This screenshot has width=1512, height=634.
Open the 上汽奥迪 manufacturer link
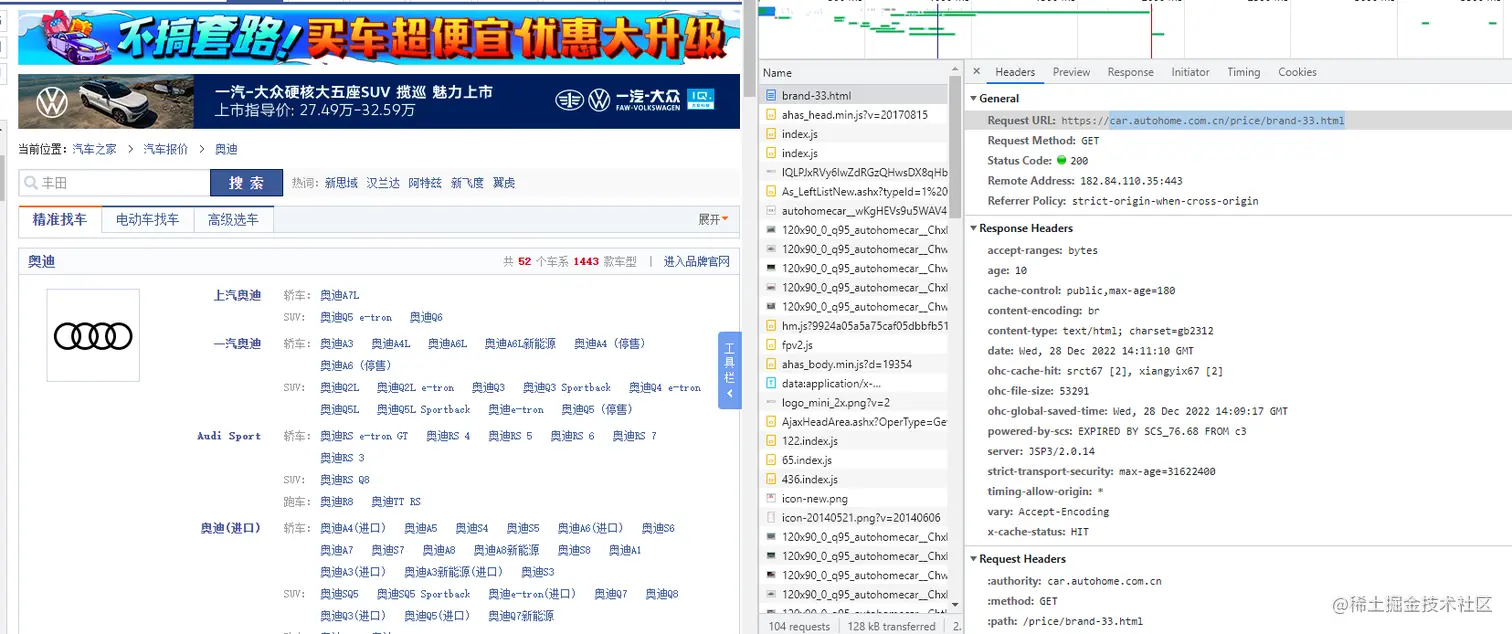tap(237, 296)
